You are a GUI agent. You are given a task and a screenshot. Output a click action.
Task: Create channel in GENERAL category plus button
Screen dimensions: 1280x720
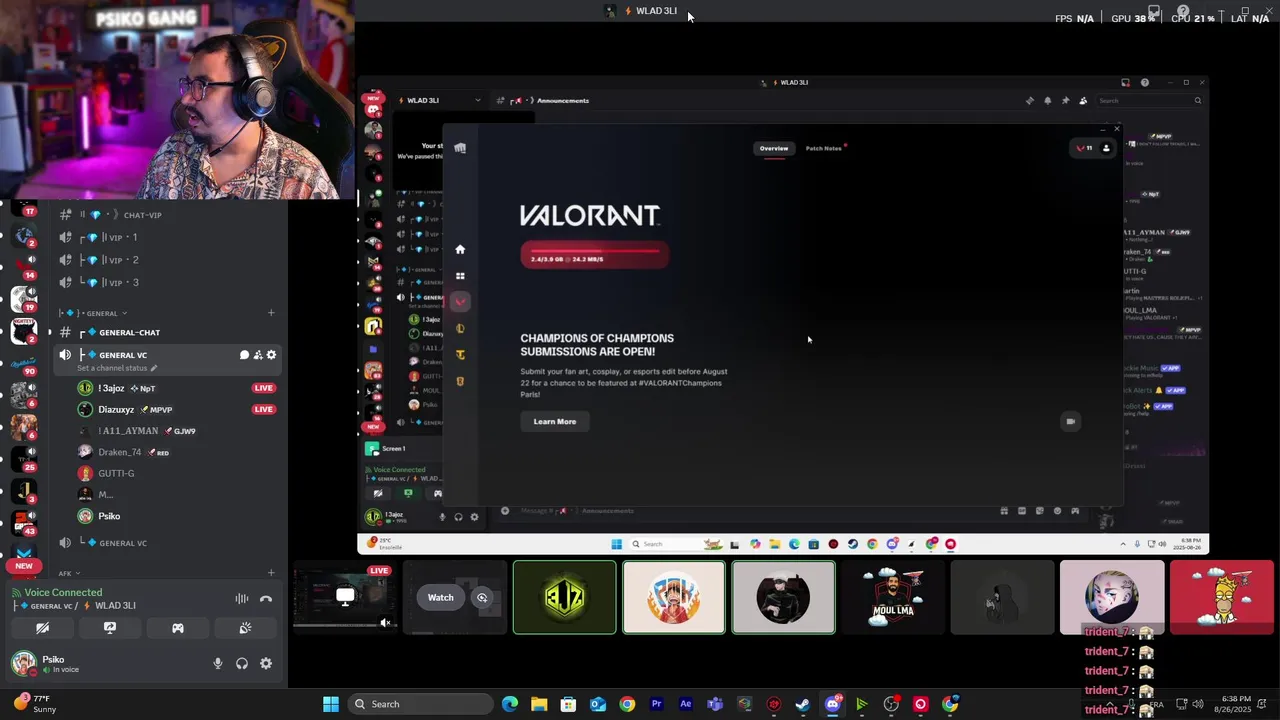click(271, 313)
